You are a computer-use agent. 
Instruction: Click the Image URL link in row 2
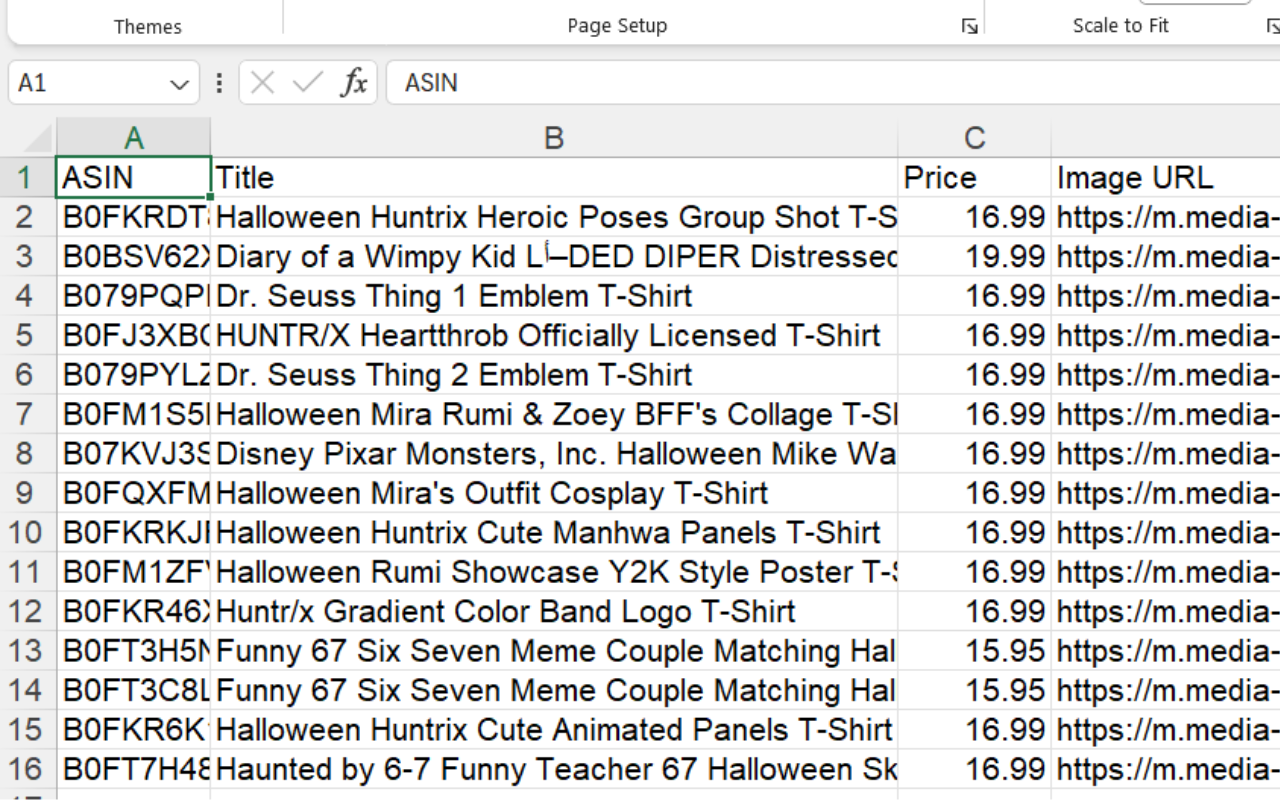1166,217
